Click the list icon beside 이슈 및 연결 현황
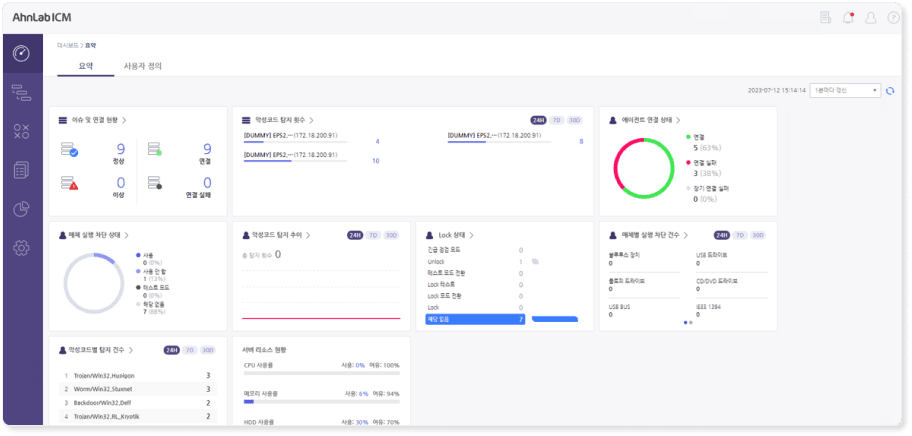This screenshot has height=436, width=912. [x=63, y=120]
